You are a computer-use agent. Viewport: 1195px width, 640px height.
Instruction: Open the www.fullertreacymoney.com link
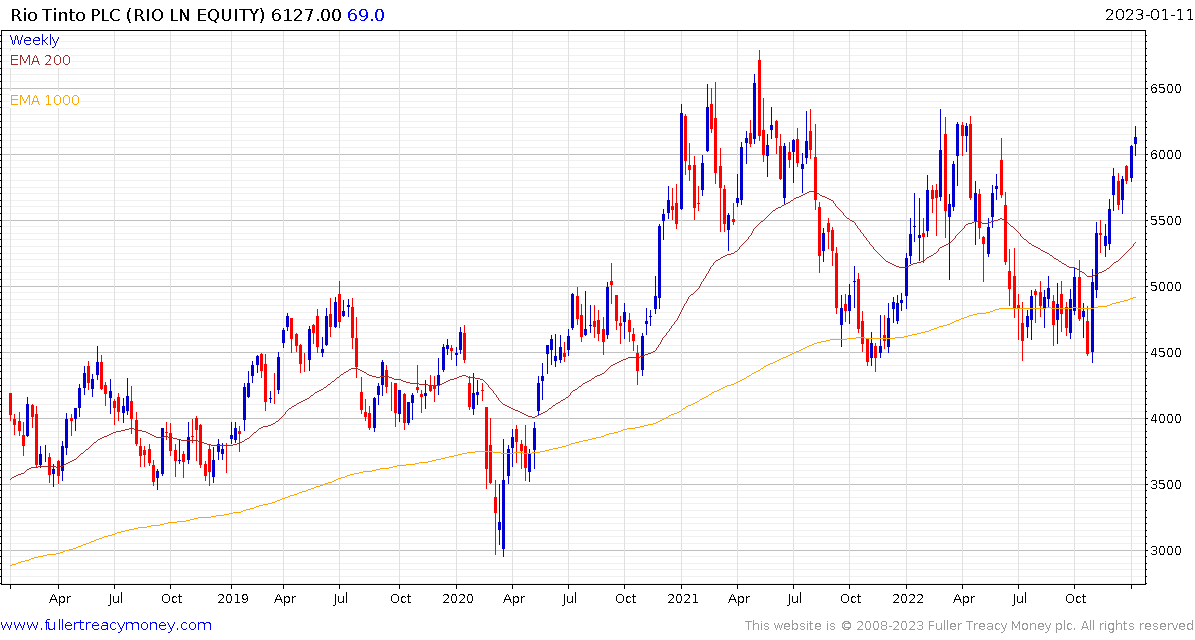coord(106,626)
